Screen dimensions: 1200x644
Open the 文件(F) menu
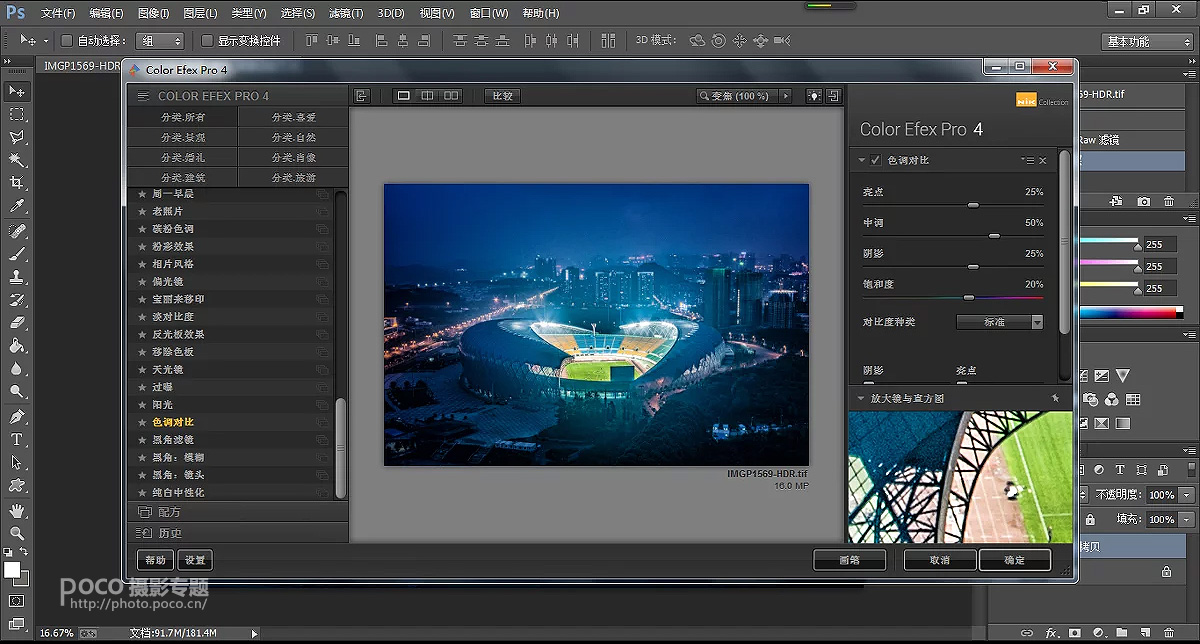(x=58, y=13)
